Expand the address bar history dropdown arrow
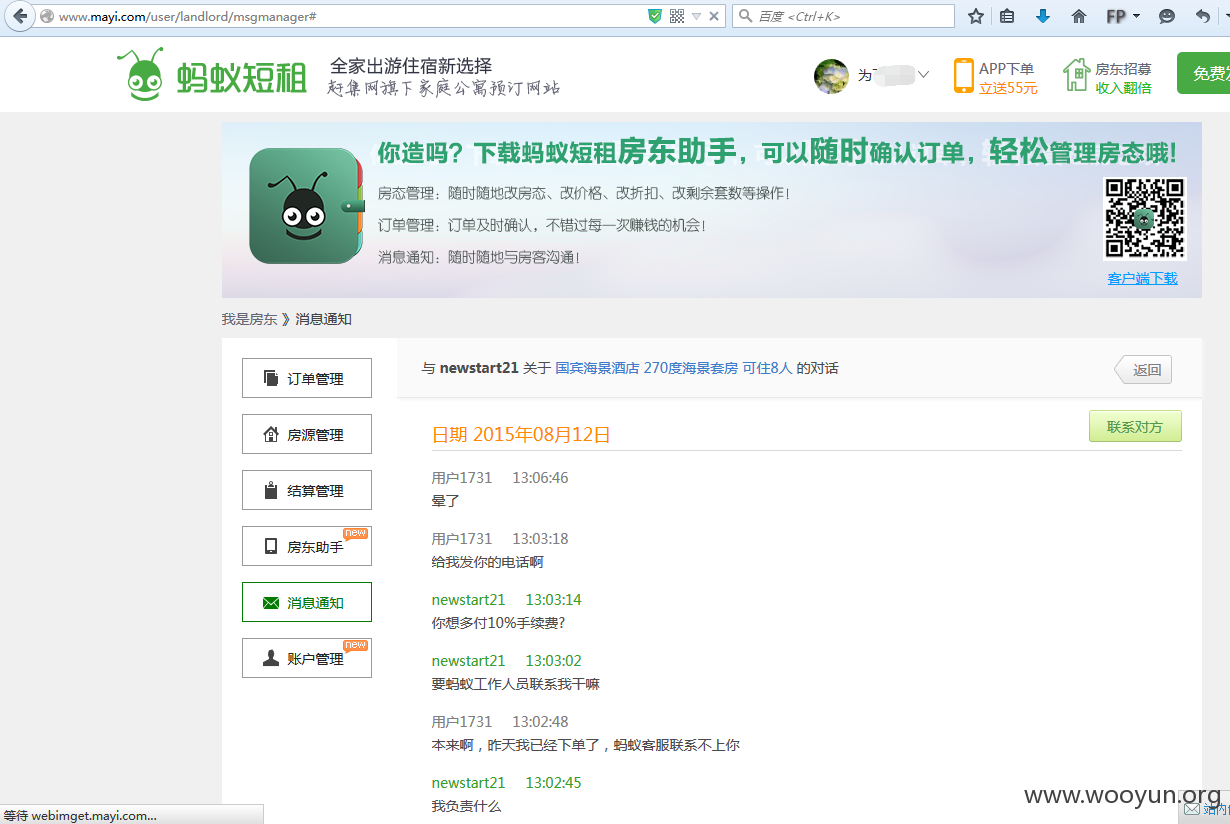The width and height of the screenshot is (1230, 824). click(696, 16)
